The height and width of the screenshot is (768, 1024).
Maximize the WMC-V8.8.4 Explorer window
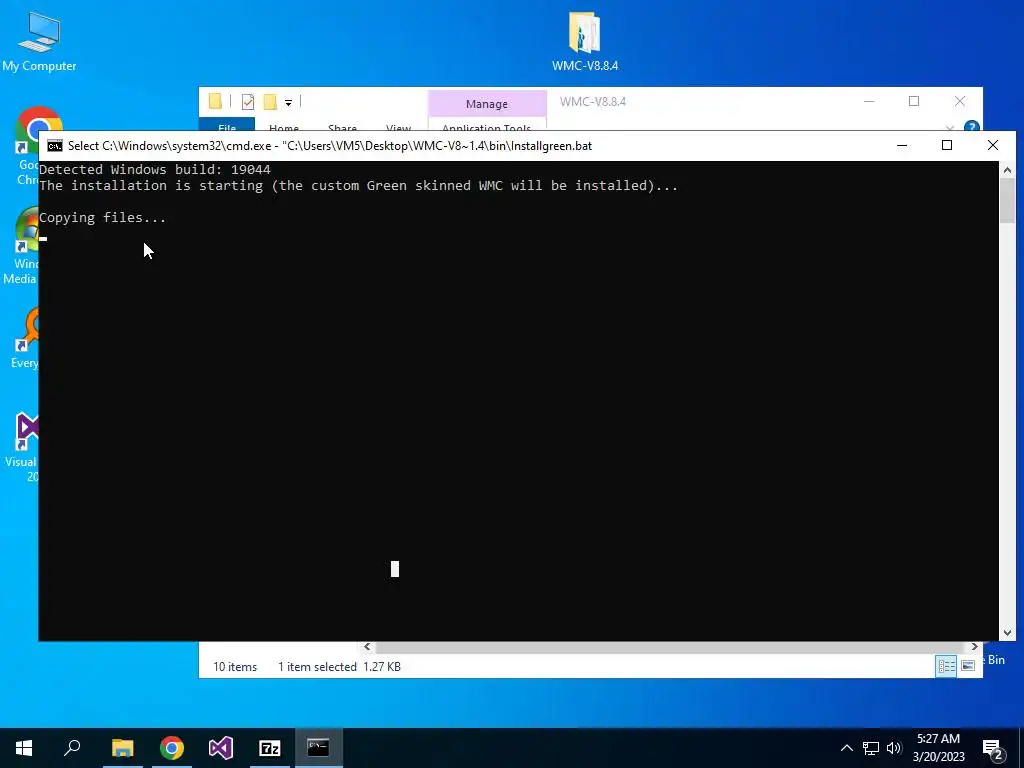coord(914,101)
